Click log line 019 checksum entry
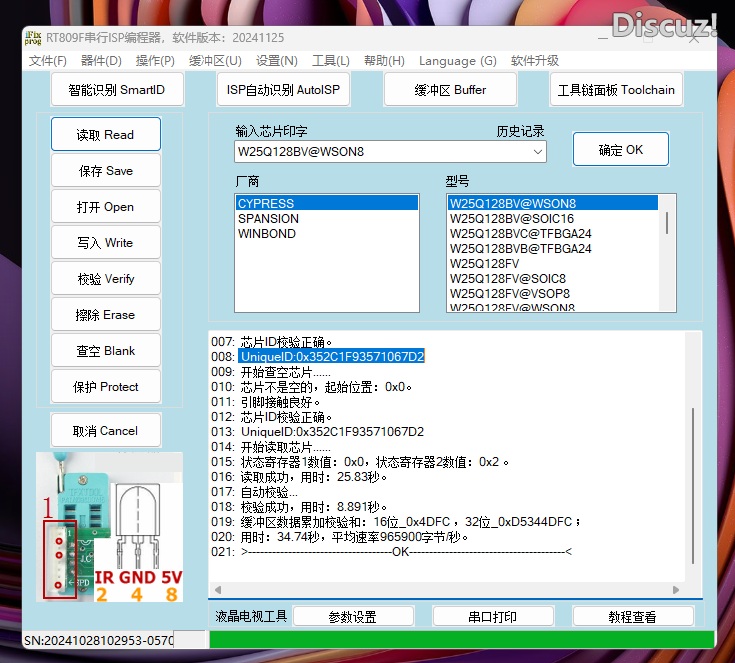The image size is (735, 663). coord(411,522)
